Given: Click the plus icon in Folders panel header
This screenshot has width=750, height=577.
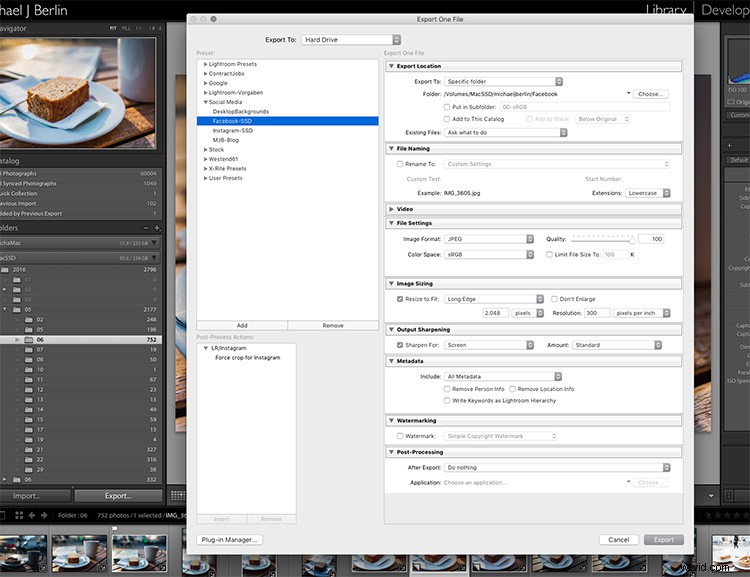Looking at the screenshot, I should 157,228.
